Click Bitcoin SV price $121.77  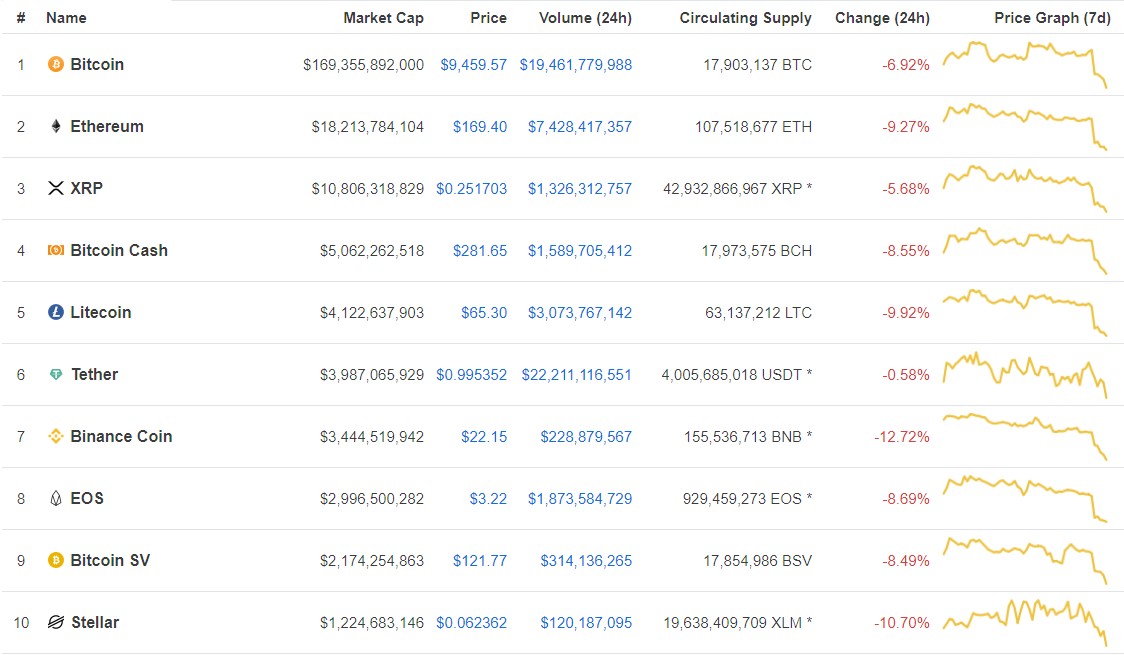(x=480, y=561)
